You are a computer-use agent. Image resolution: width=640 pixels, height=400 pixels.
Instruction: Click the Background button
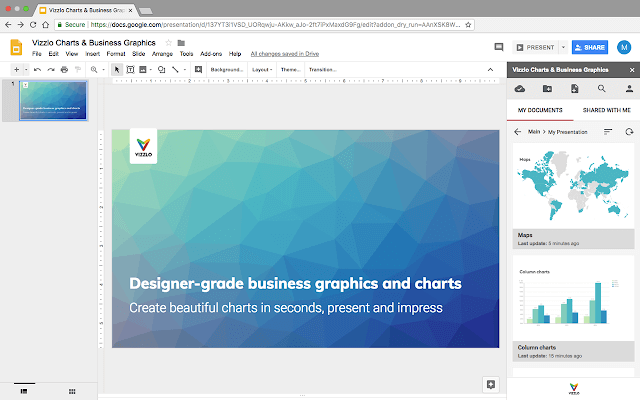pyautogui.click(x=227, y=70)
